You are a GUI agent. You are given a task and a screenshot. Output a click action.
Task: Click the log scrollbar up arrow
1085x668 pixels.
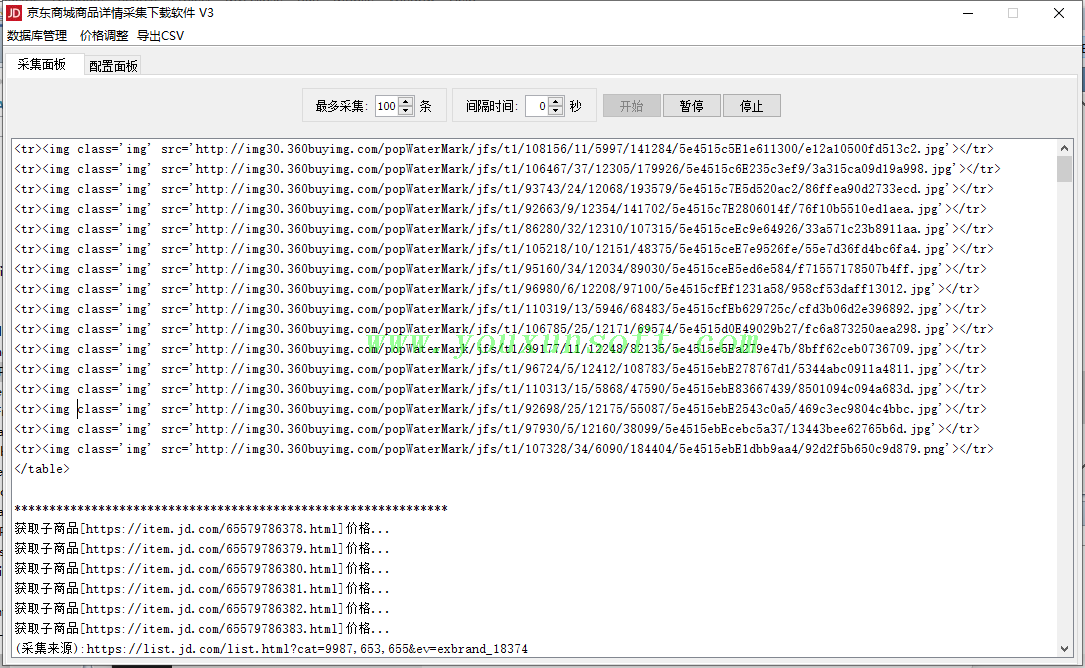(x=1064, y=147)
